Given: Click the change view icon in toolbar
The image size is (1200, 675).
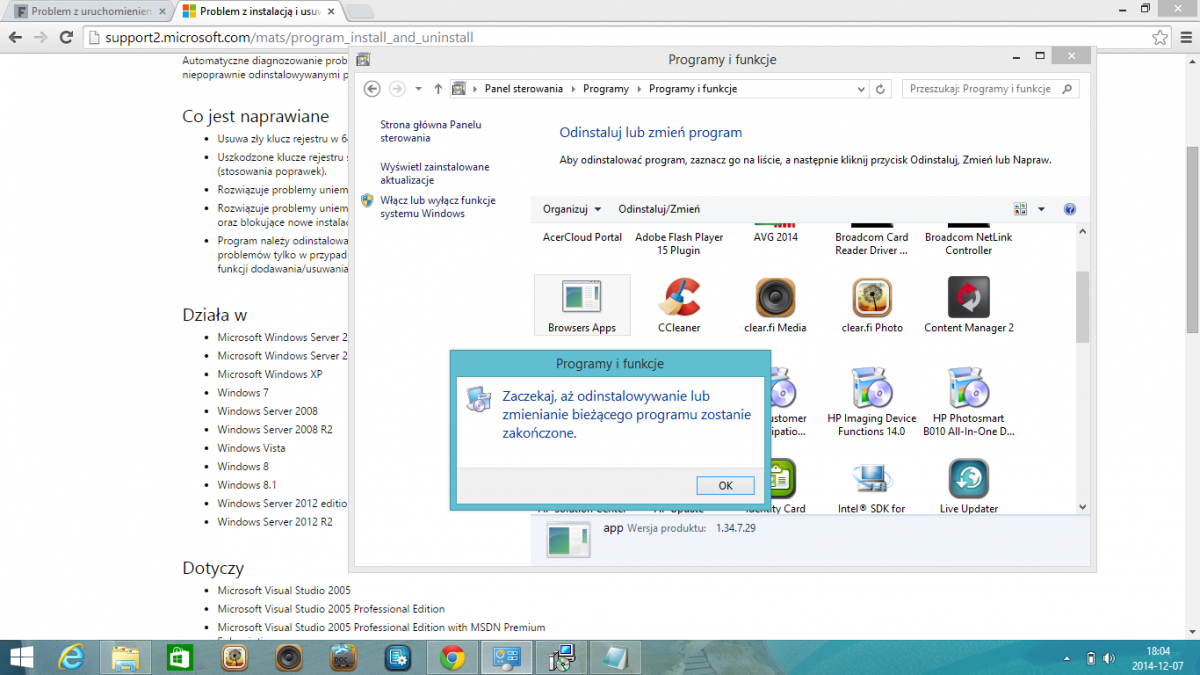Looking at the screenshot, I should tap(1021, 209).
